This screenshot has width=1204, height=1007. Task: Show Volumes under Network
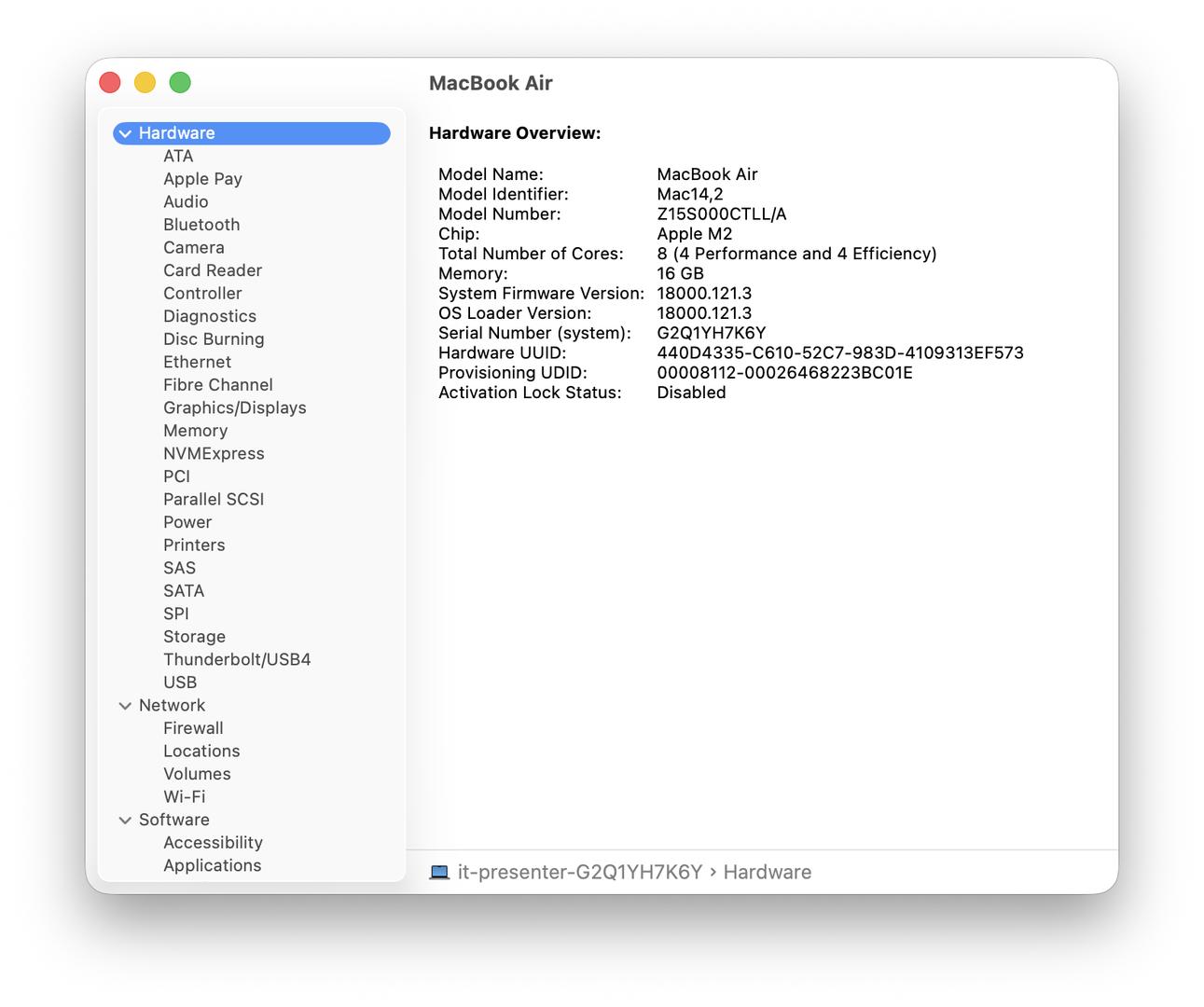click(197, 774)
